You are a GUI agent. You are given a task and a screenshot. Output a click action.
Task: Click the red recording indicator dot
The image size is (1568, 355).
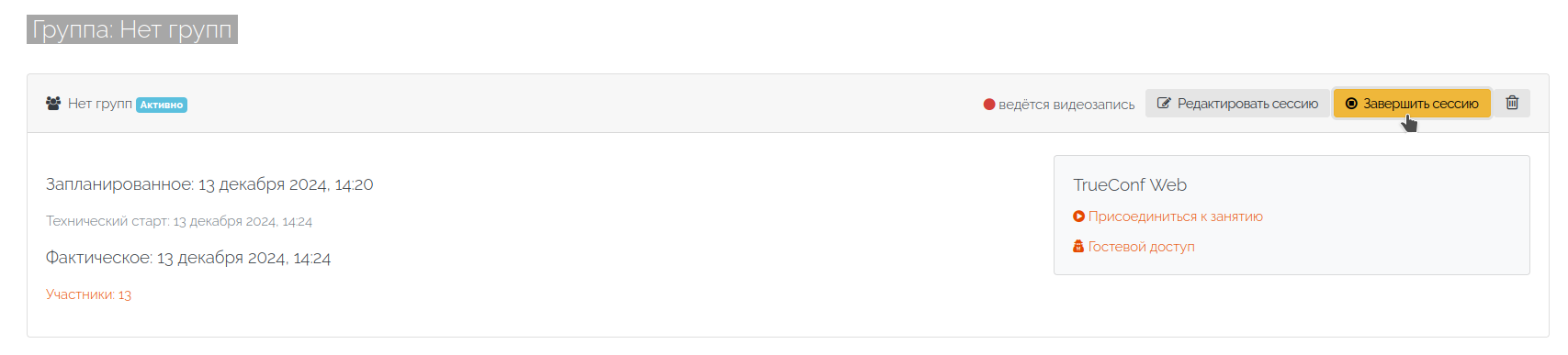coord(989,105)
